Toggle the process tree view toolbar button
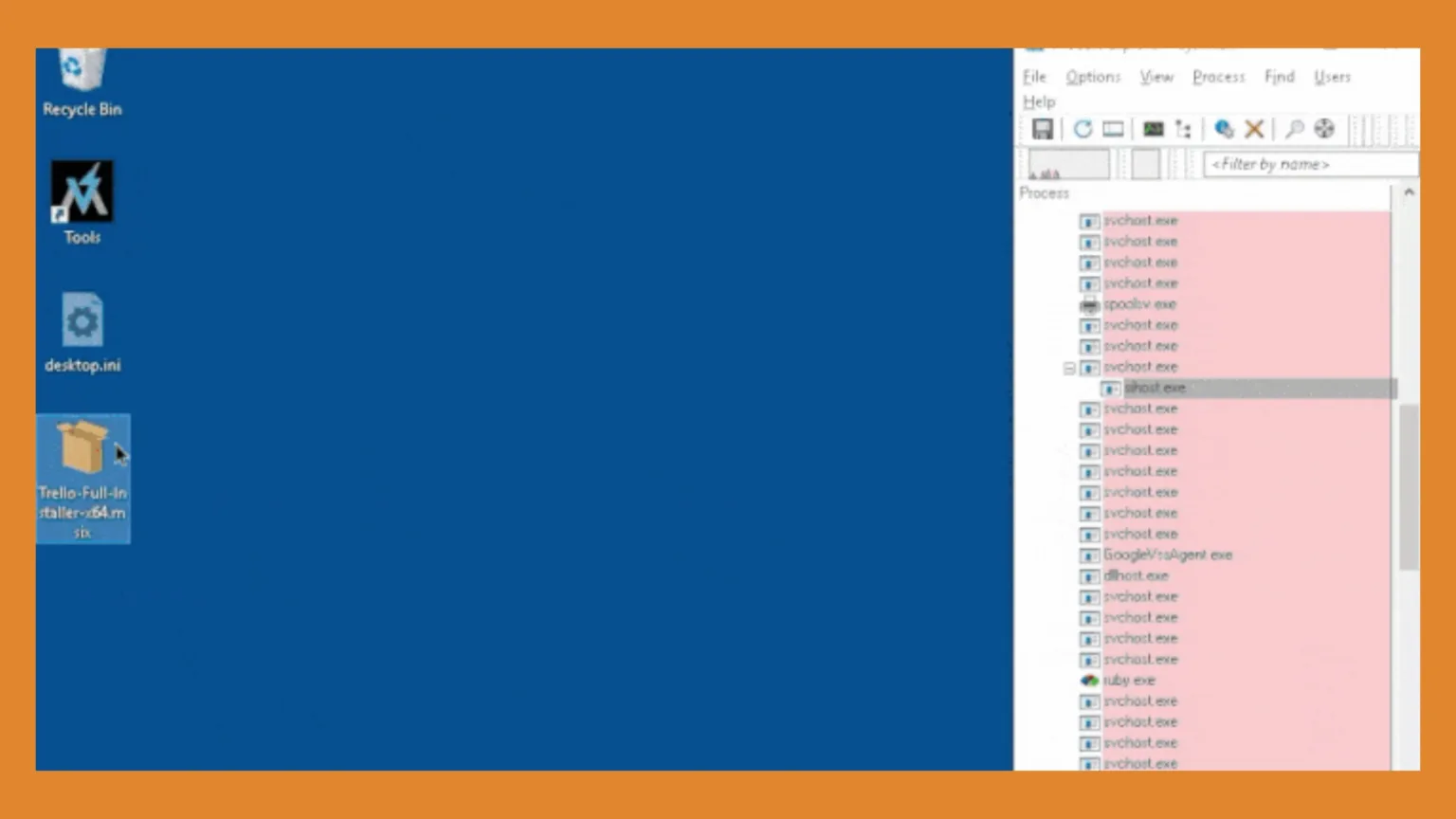Viewport: 1456px width, 819px height. coord(1182,129)
